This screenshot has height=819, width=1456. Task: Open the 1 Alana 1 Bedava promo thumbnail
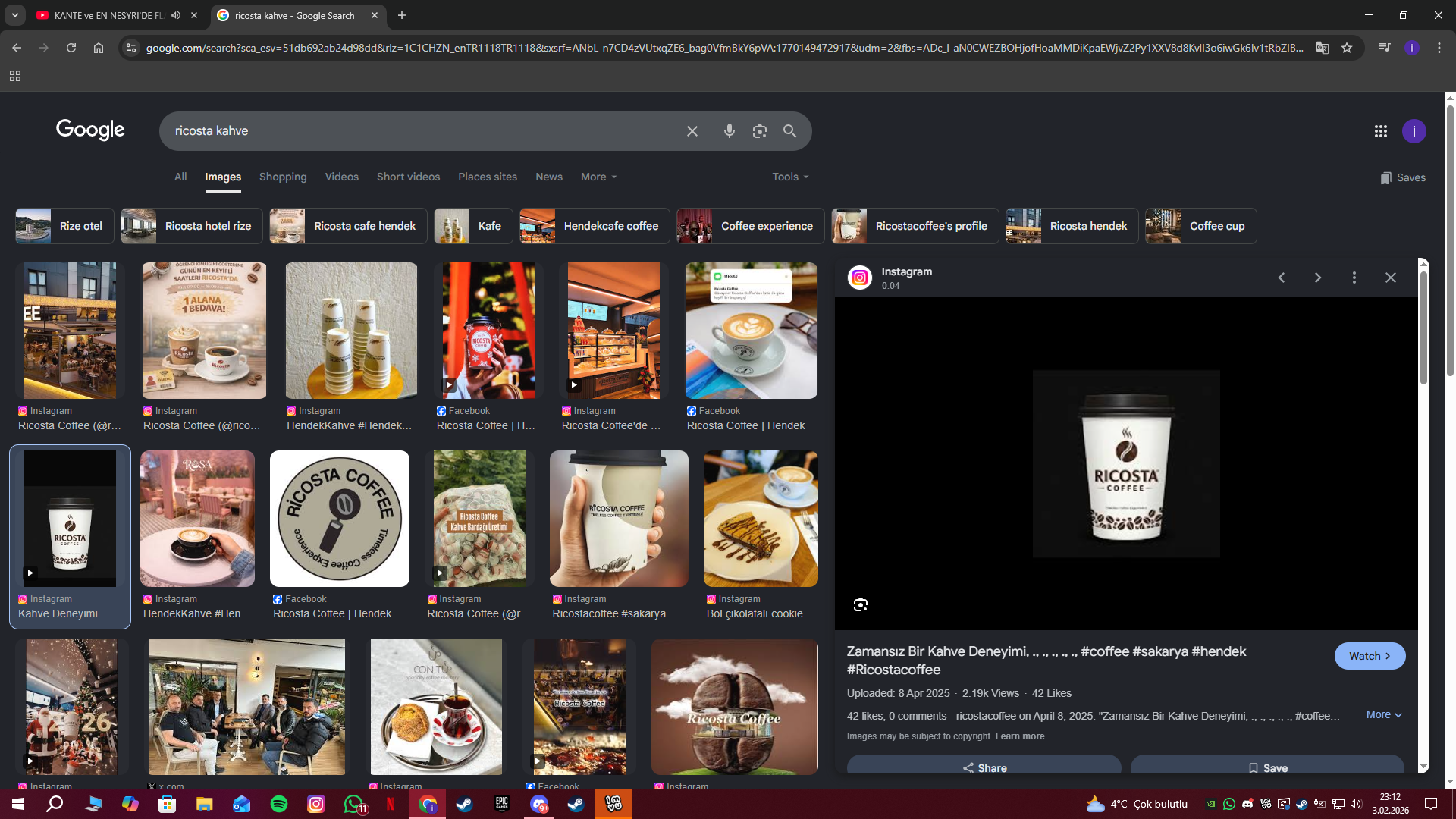(x=205, y=331)
